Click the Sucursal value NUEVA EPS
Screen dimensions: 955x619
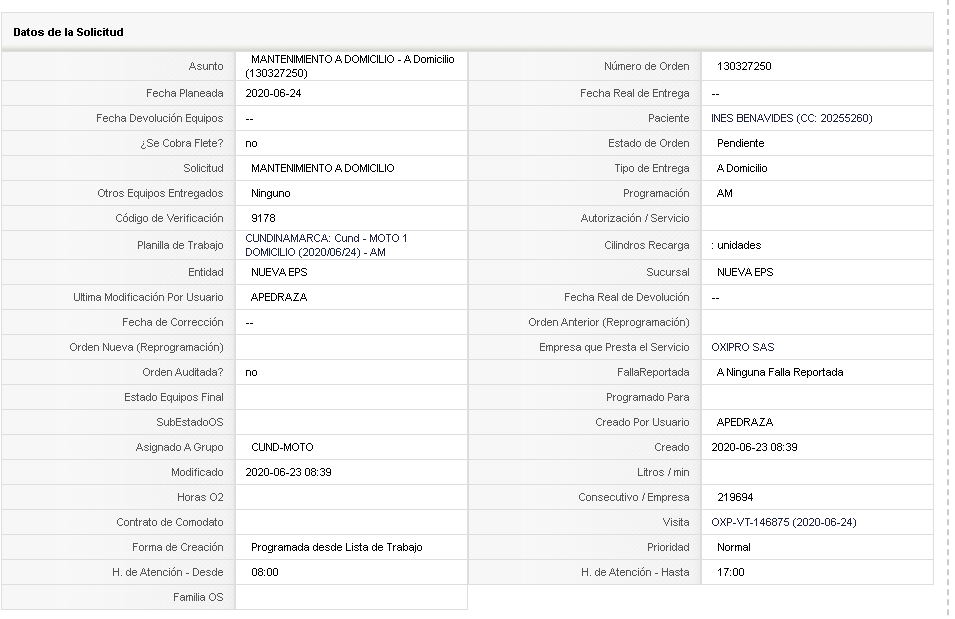pos(745,272)
